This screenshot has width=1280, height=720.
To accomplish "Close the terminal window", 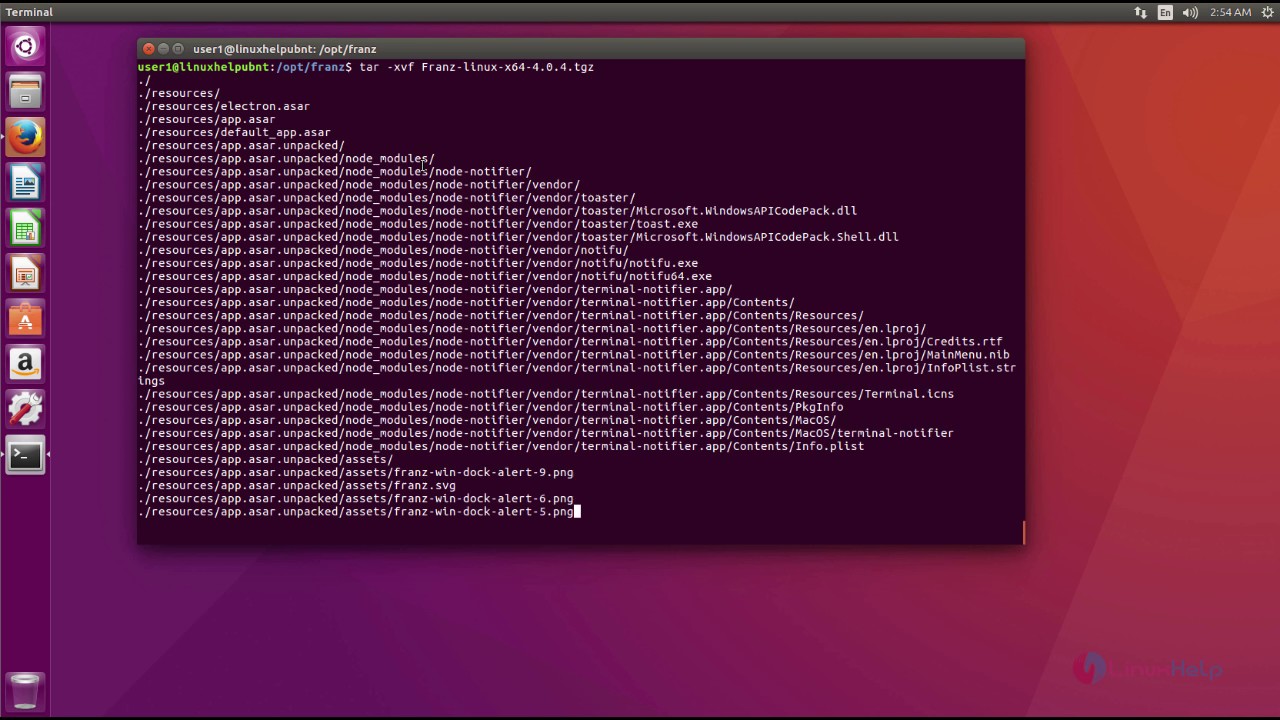I will pos(149,49).
